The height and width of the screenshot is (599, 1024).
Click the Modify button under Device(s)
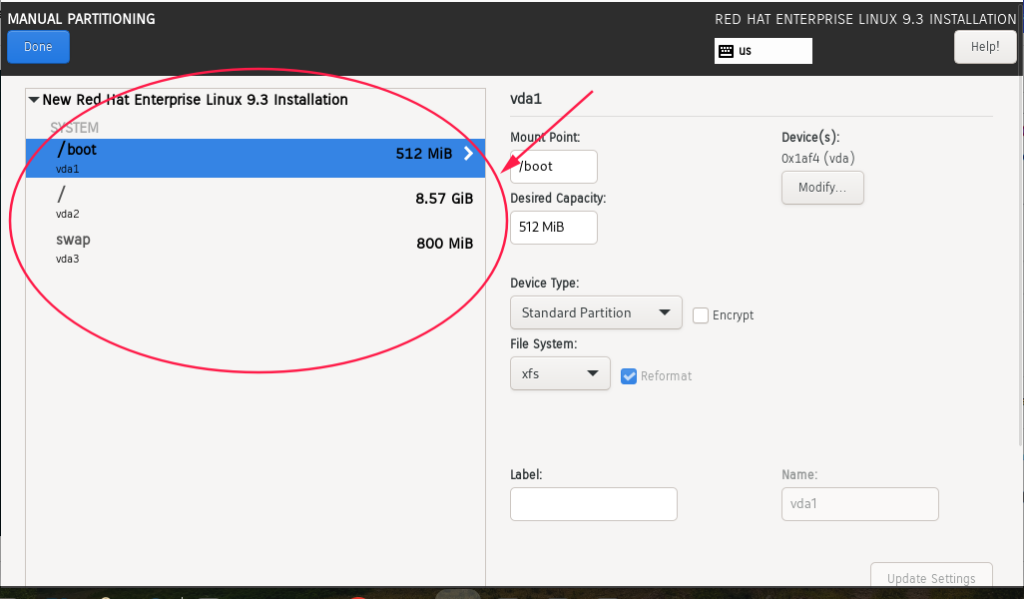(x=822, y=187)
